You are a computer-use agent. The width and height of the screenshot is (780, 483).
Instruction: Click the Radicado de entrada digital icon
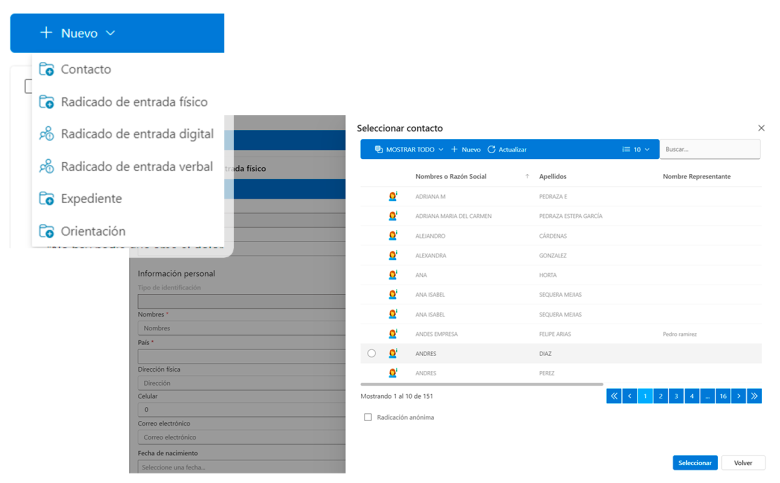pos(46,134)
